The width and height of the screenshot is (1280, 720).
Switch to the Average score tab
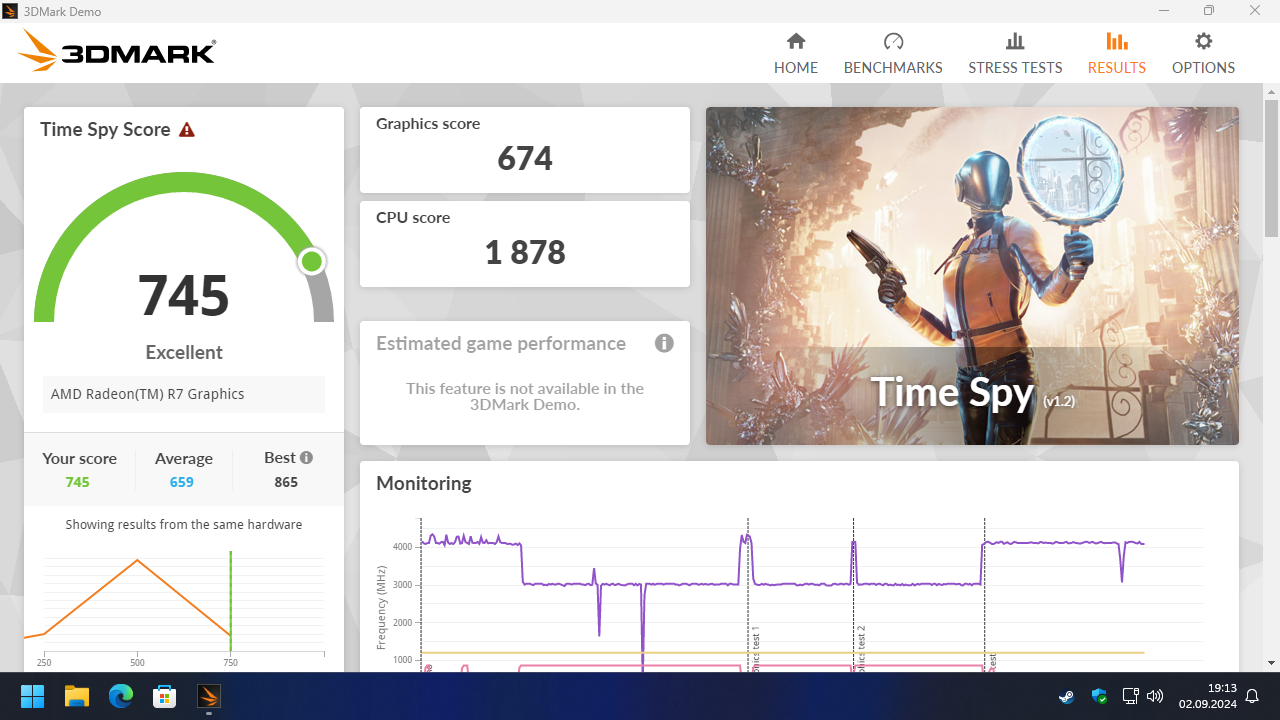coord(183,468)
